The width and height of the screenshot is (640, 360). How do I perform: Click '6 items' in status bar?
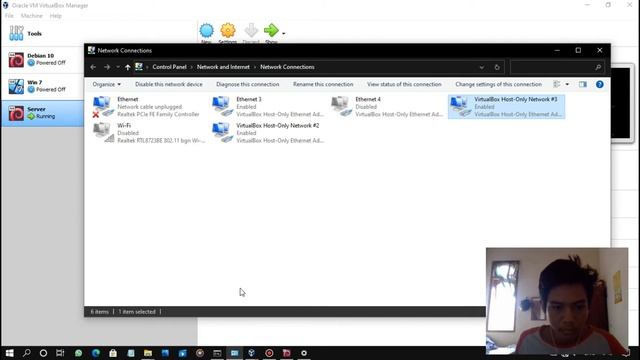pos(100,312)
